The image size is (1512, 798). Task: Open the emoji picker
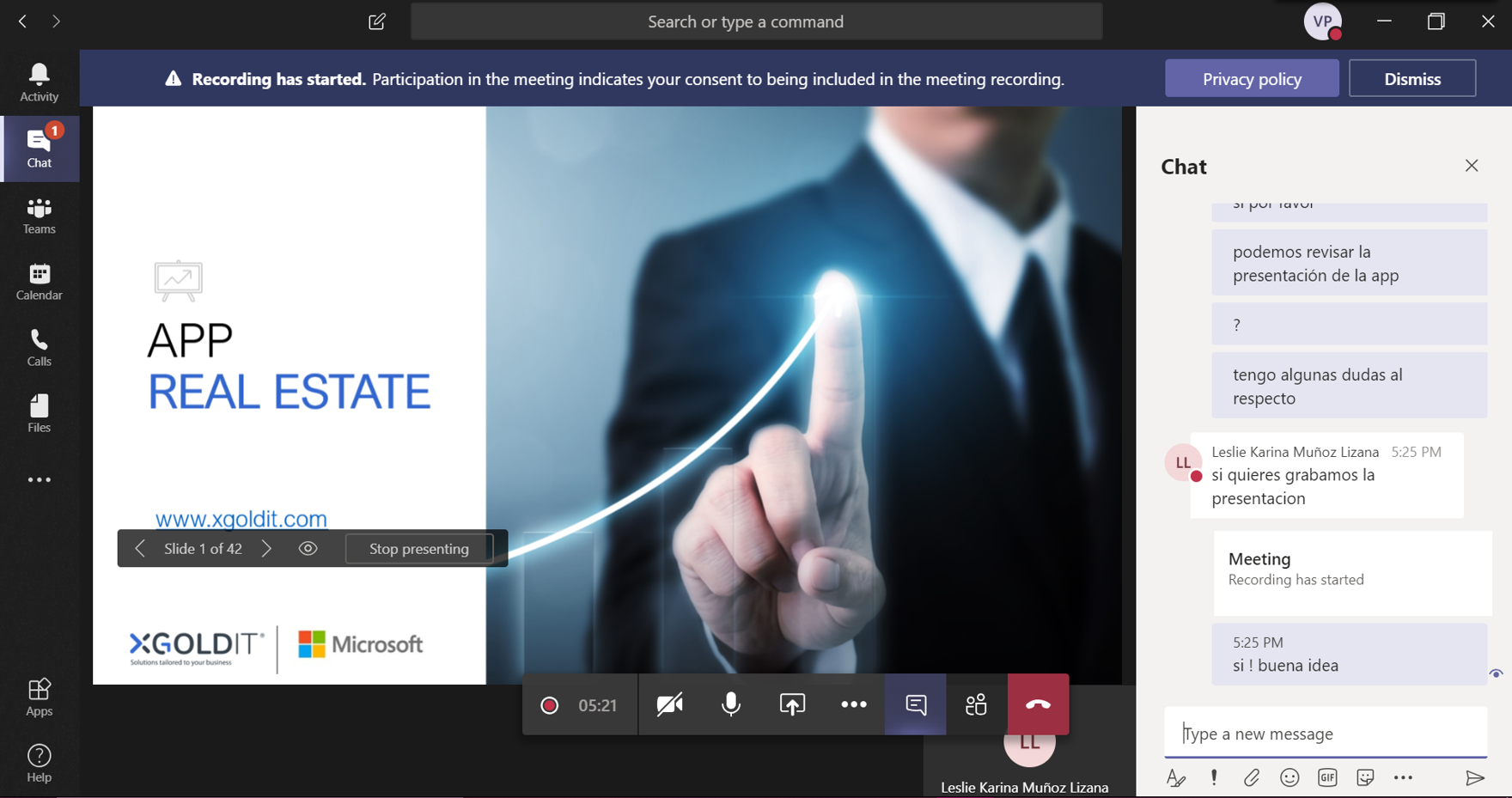(1289, 778)
